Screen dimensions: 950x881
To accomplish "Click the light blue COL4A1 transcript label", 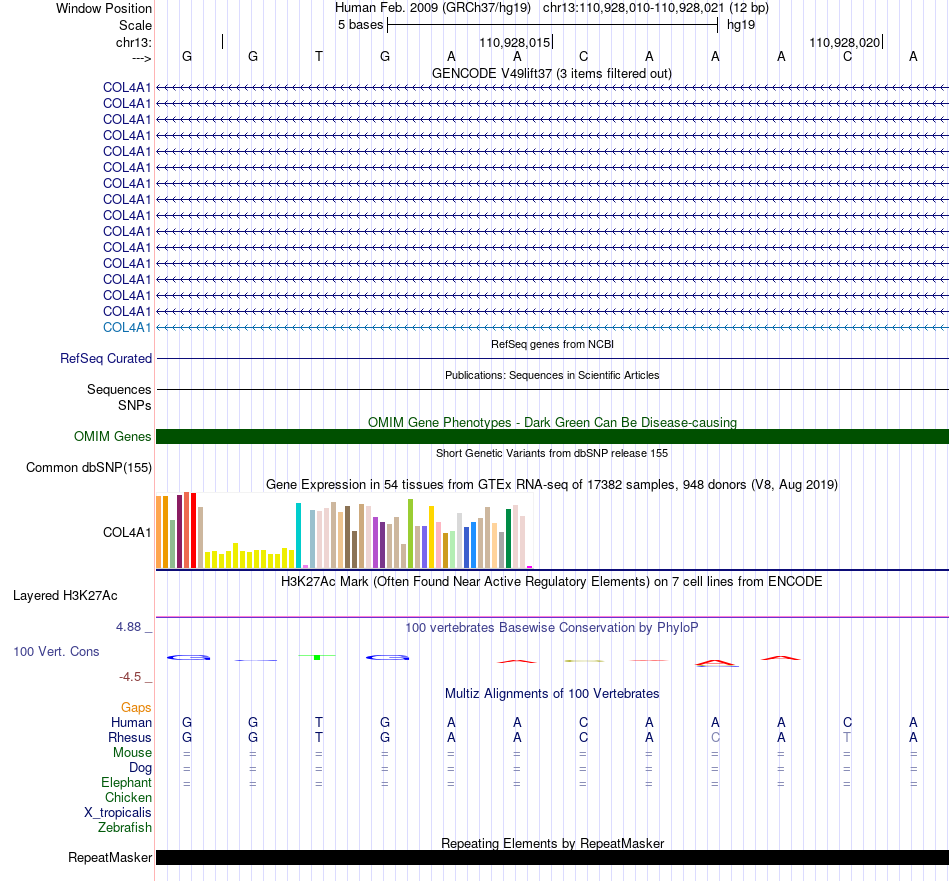I will click(x=127, y=327).
